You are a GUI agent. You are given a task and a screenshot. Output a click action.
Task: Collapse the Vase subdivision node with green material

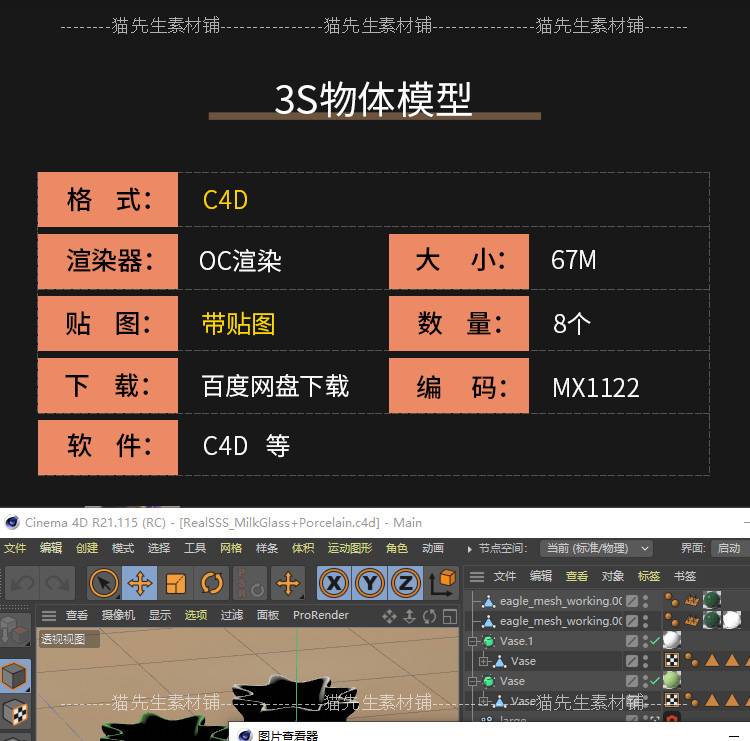(x=473, y=681)
